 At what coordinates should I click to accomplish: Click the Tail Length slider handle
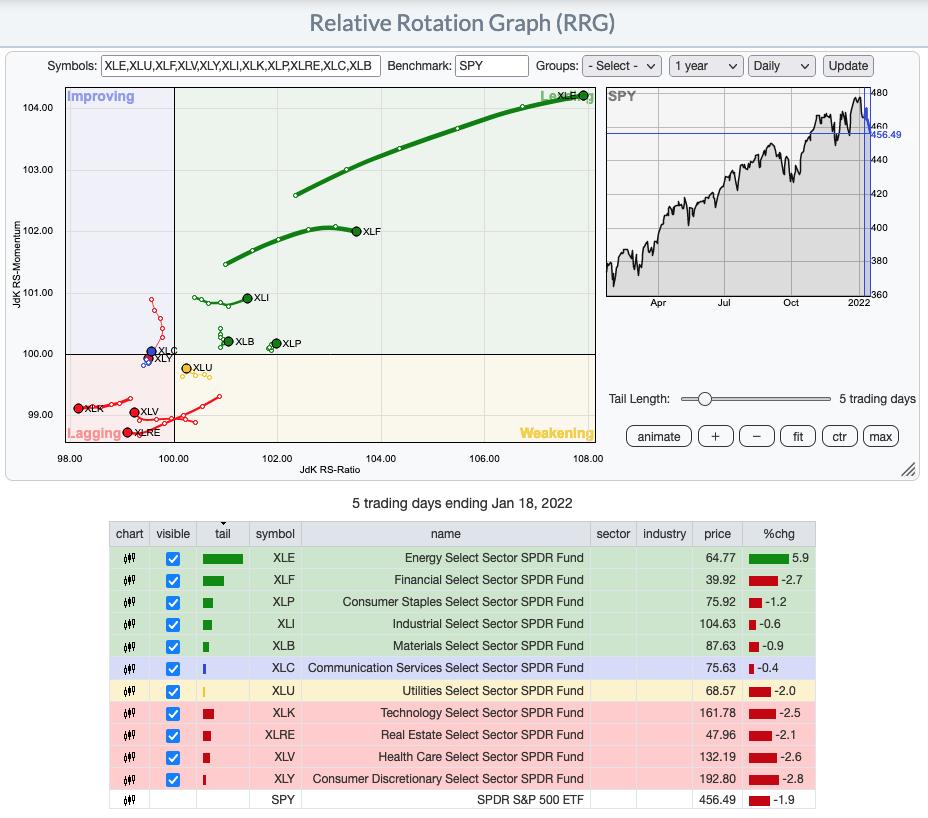[x=704, y=399]
